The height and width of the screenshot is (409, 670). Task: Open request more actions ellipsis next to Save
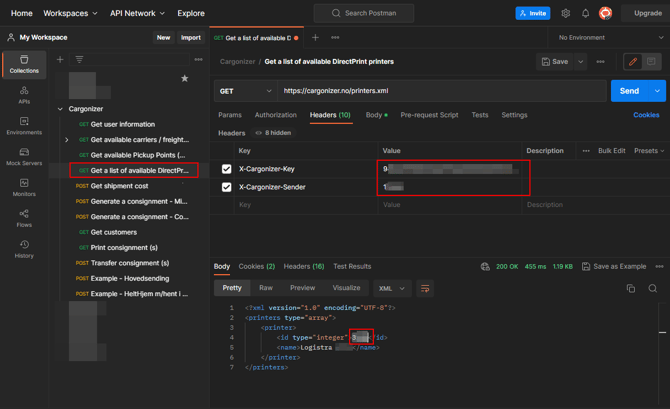[x=600, y=62]
